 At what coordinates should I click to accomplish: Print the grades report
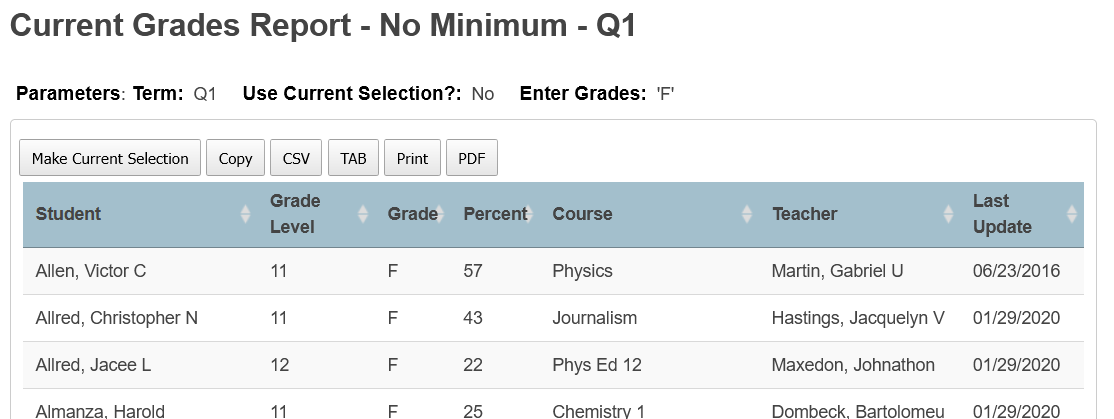click(x=412, y=158)
